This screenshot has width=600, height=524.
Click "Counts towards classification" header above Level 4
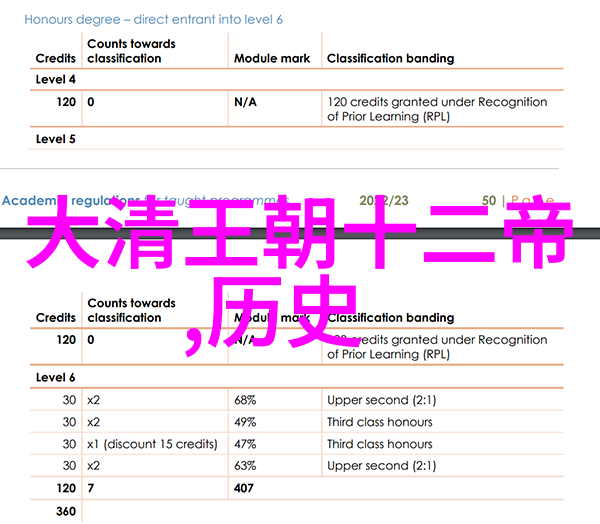tap(131, 51)
